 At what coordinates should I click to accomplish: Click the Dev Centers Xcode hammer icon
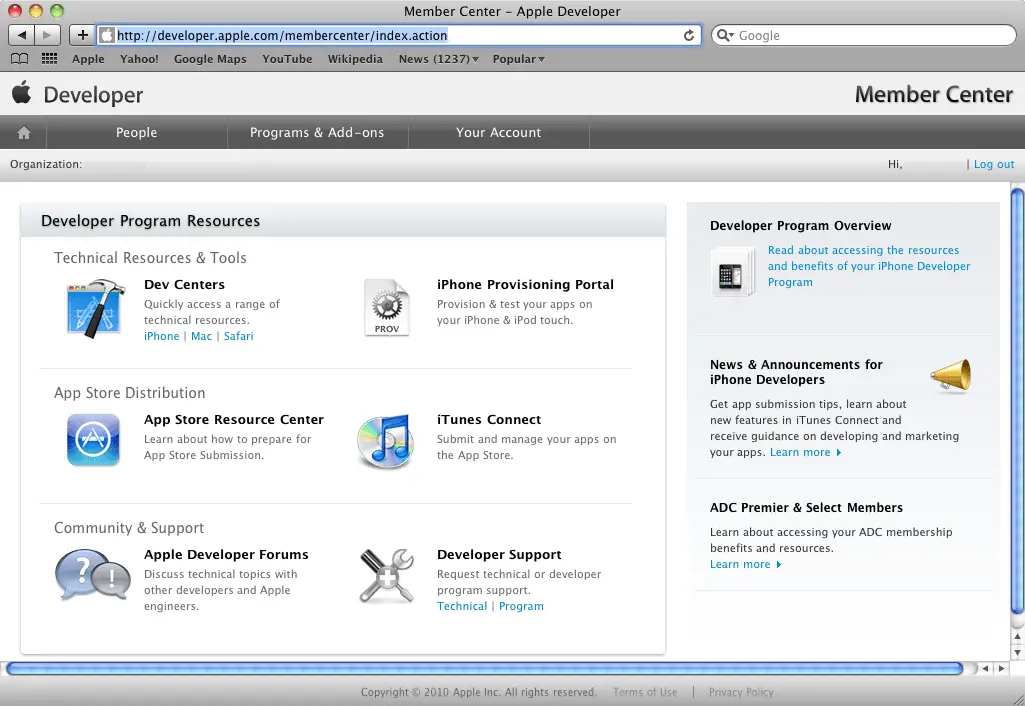pyautogui.click(x=94, y=308)
